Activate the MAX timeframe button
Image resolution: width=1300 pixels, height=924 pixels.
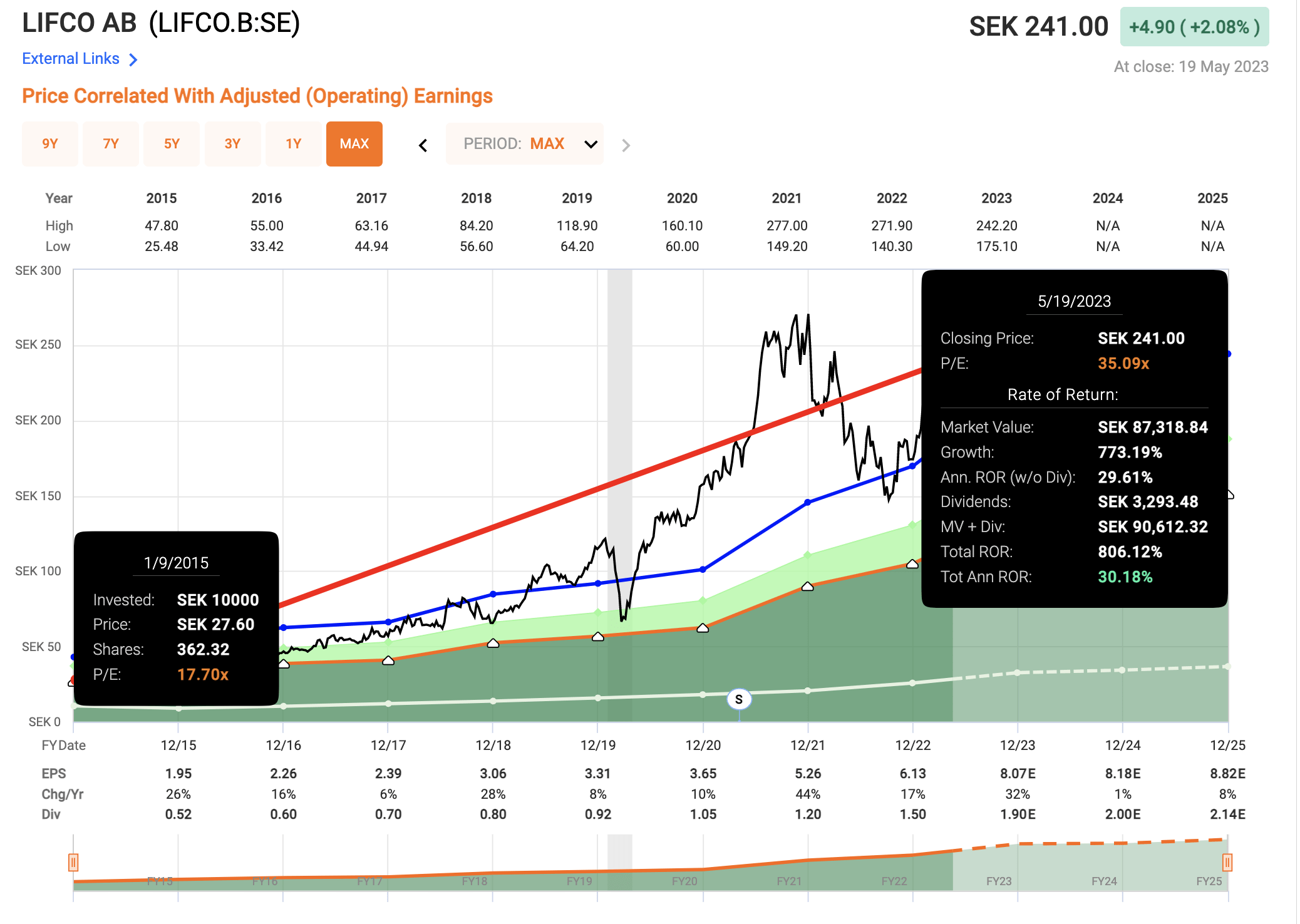[x=354, y=143]
